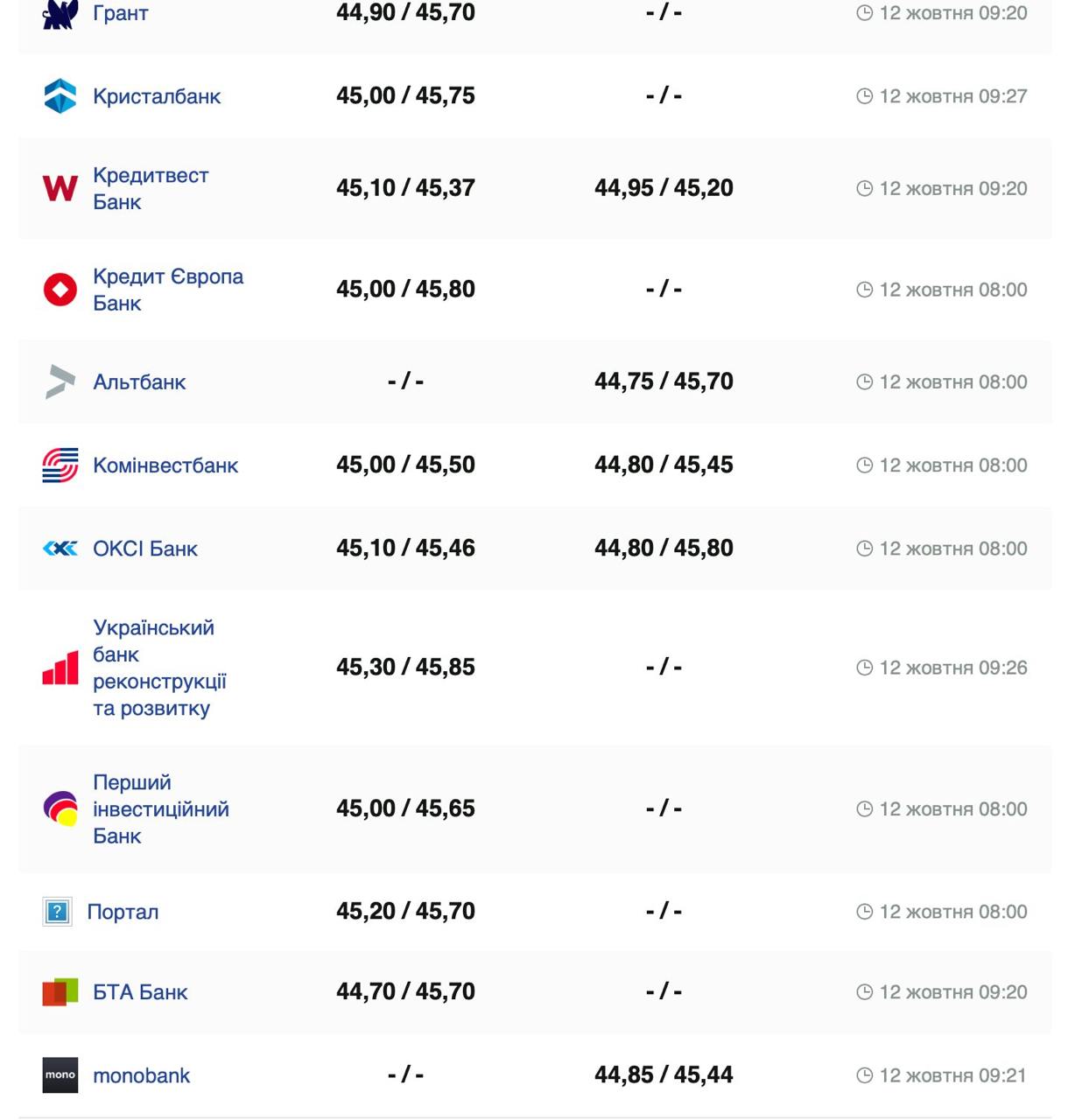The width and height of the screenshot is (1068, 1120).
Task: Click the gray Альтбанк arrow logo
Action: click(x=60, y=381)
